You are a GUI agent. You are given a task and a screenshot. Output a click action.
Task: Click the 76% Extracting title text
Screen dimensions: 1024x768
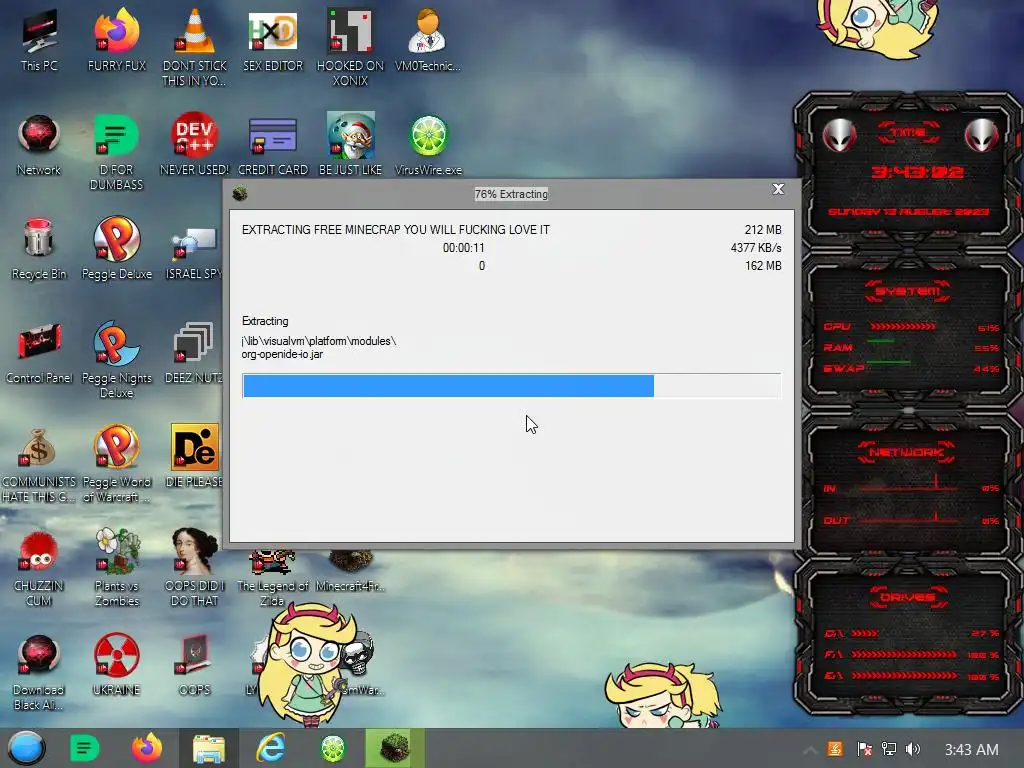tap(511, 194)
